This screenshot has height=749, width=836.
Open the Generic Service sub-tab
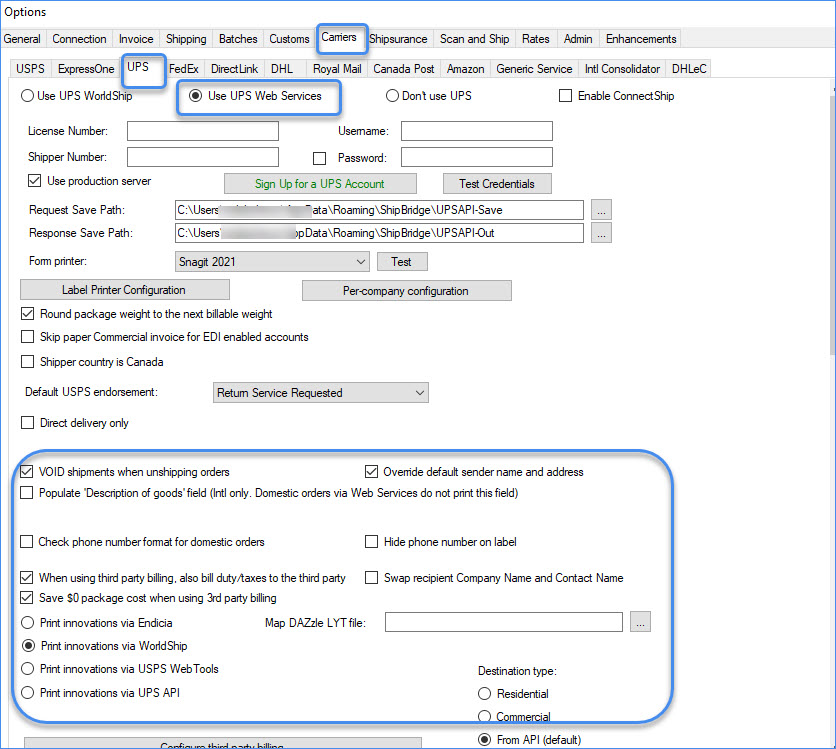pos(534,69)
